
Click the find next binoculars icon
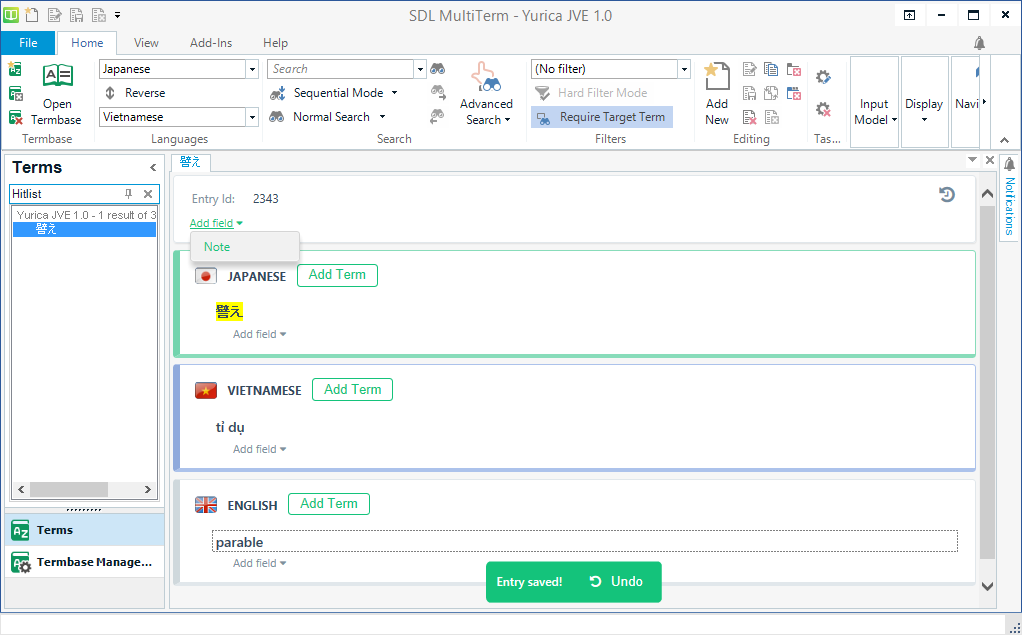(x=438, y=93)
